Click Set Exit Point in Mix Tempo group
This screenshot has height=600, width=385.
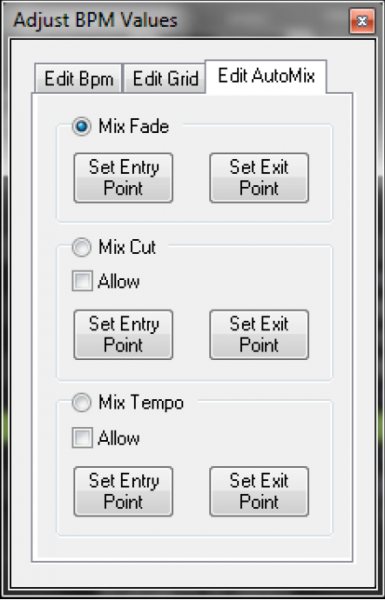click(x=259, y=492)
